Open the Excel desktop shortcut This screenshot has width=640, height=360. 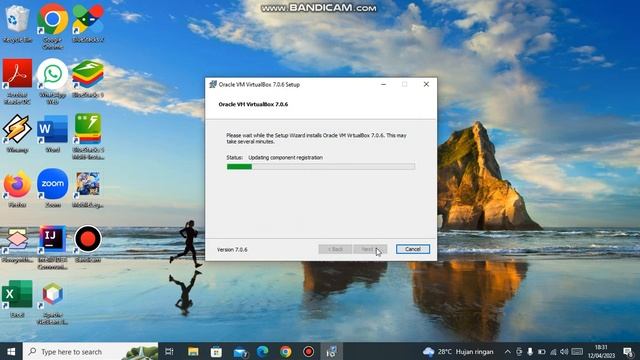17,299
